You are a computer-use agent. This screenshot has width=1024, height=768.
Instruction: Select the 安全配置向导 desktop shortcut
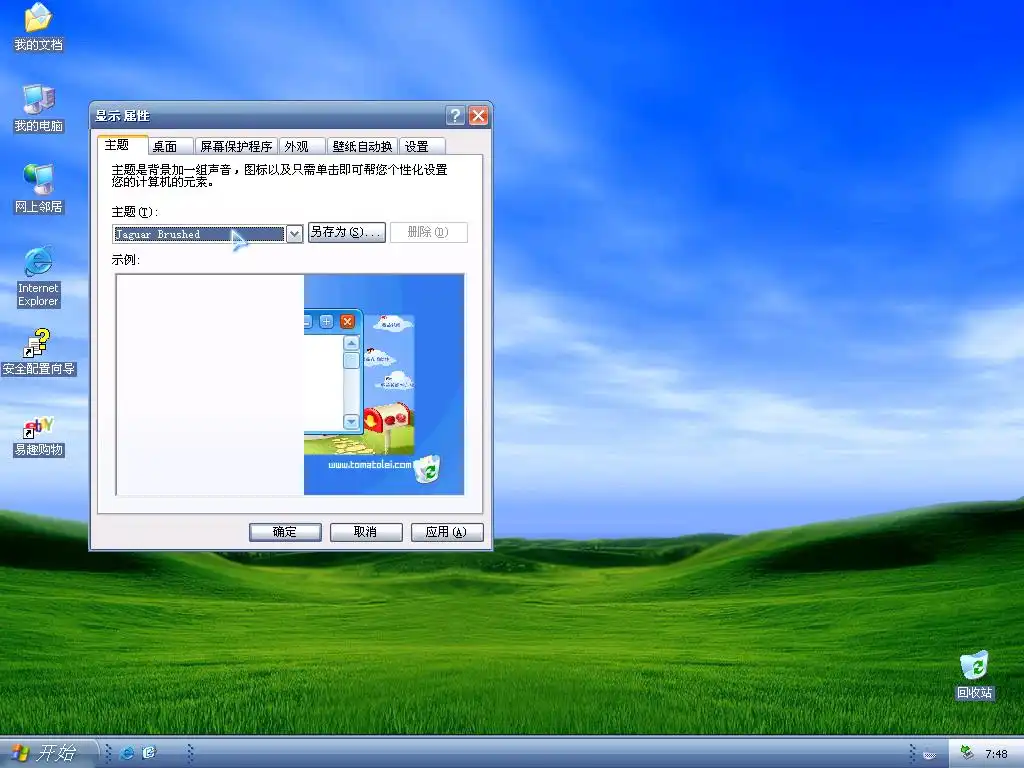click(39, 351)
